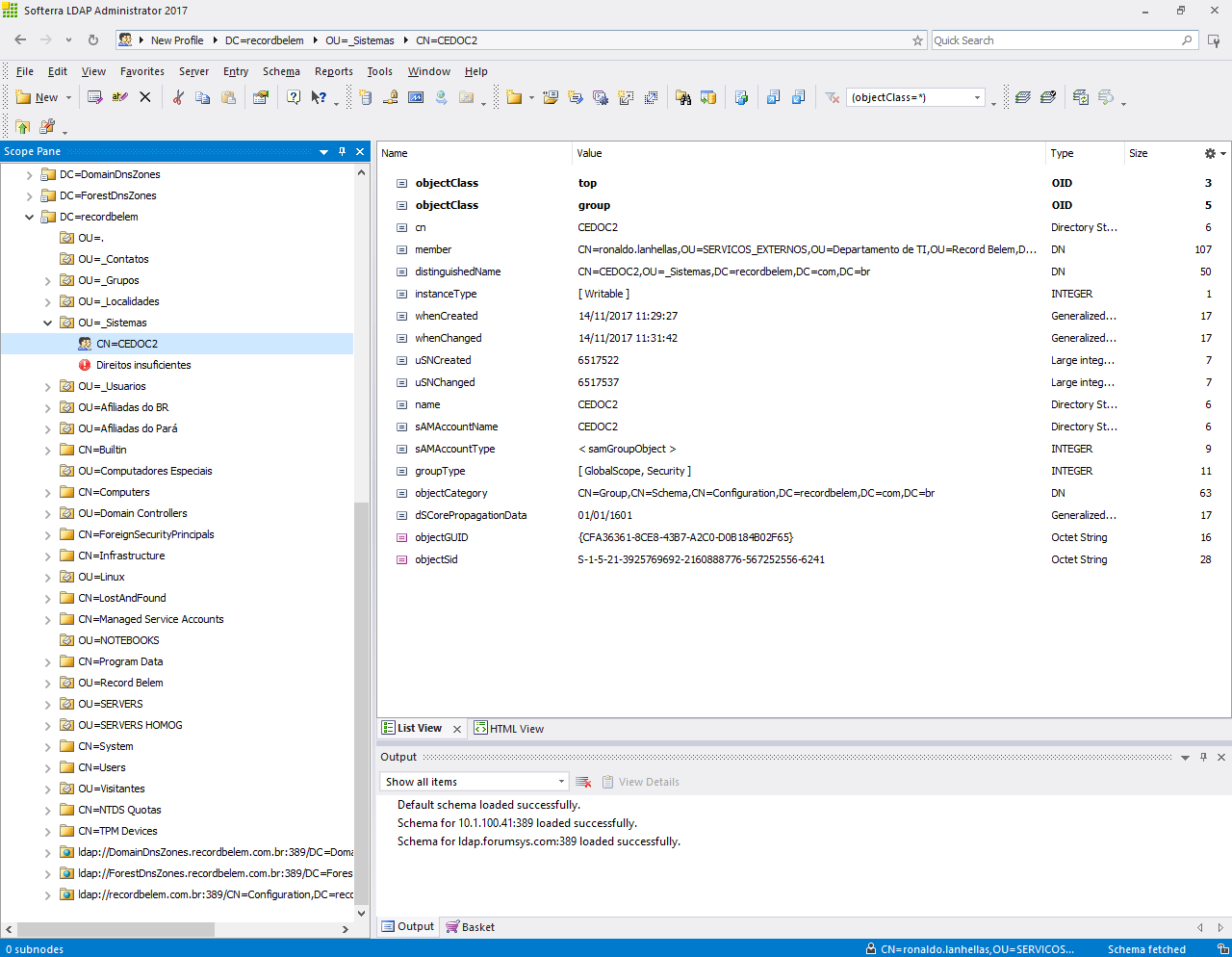Click the new server profile icon

click(366, 97)
